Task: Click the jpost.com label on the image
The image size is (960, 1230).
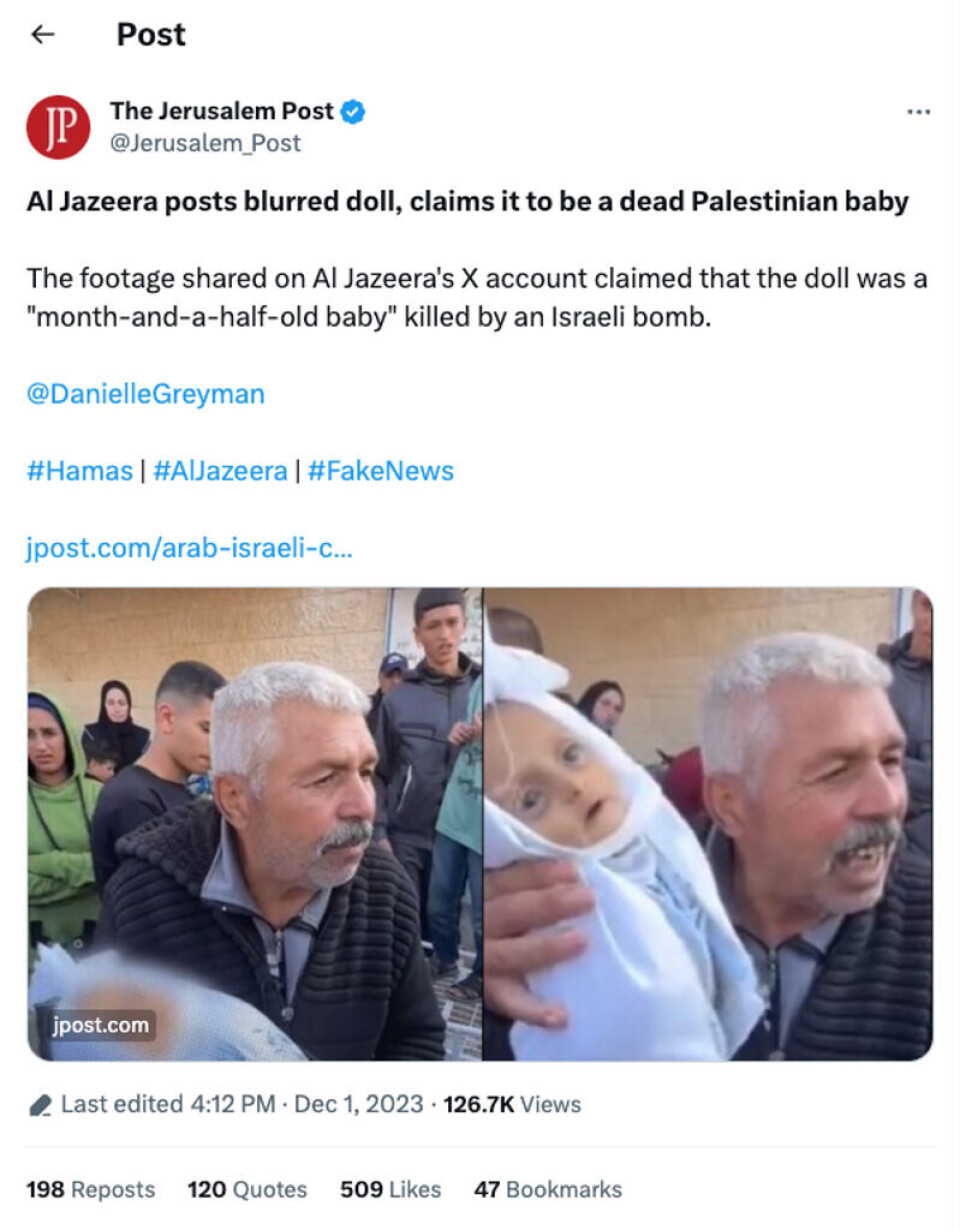Action: tap(101, 1025)
